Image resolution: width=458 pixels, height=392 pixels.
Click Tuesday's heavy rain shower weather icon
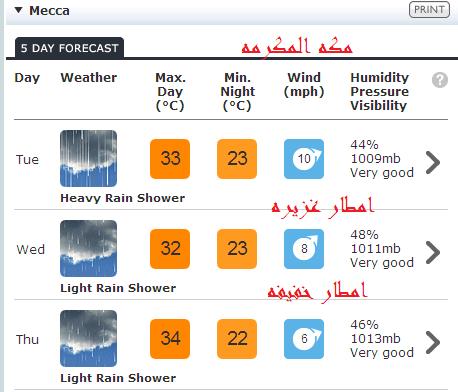pos(88,158)
